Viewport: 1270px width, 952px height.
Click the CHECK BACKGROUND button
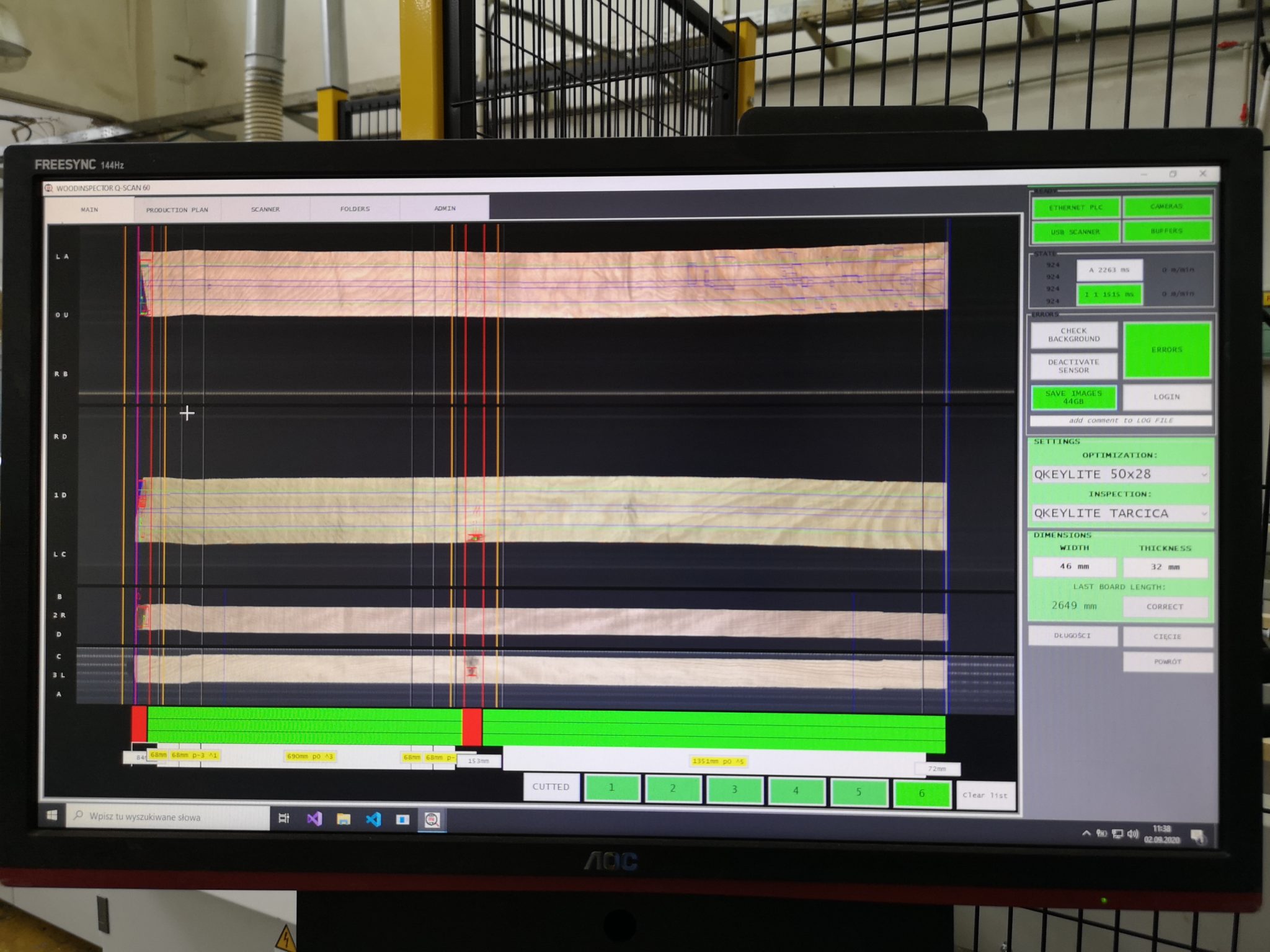click(1074, 335)
